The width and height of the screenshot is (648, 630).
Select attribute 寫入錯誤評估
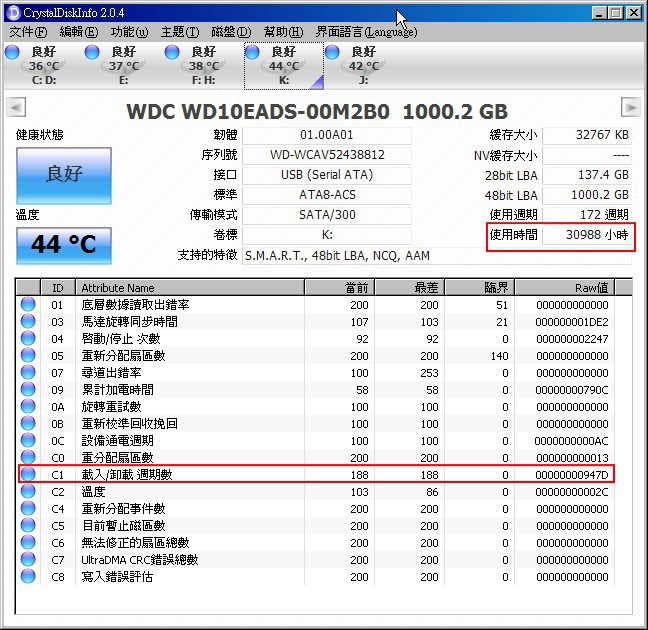click(x=117, y=577)
